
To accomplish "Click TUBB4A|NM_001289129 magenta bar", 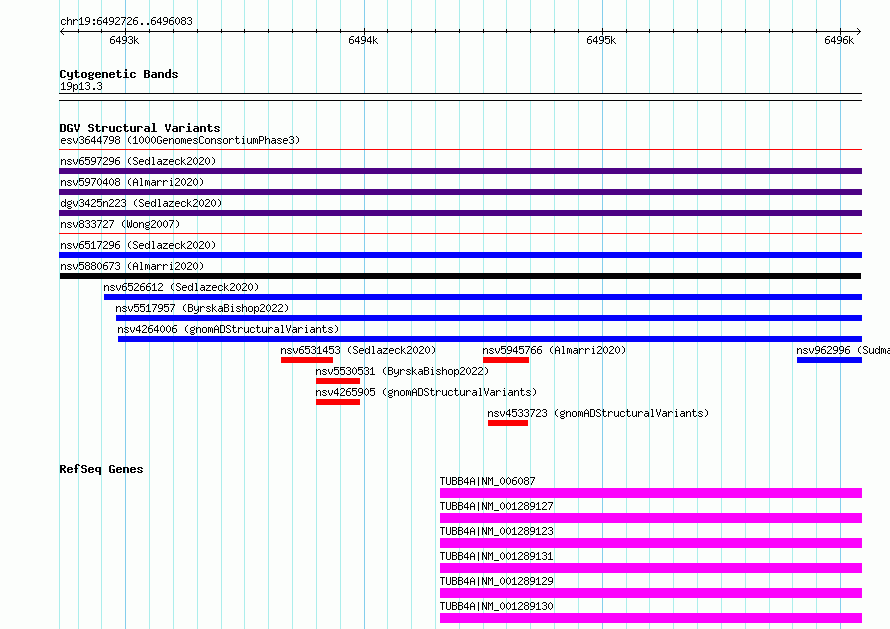I will point(651,593).
